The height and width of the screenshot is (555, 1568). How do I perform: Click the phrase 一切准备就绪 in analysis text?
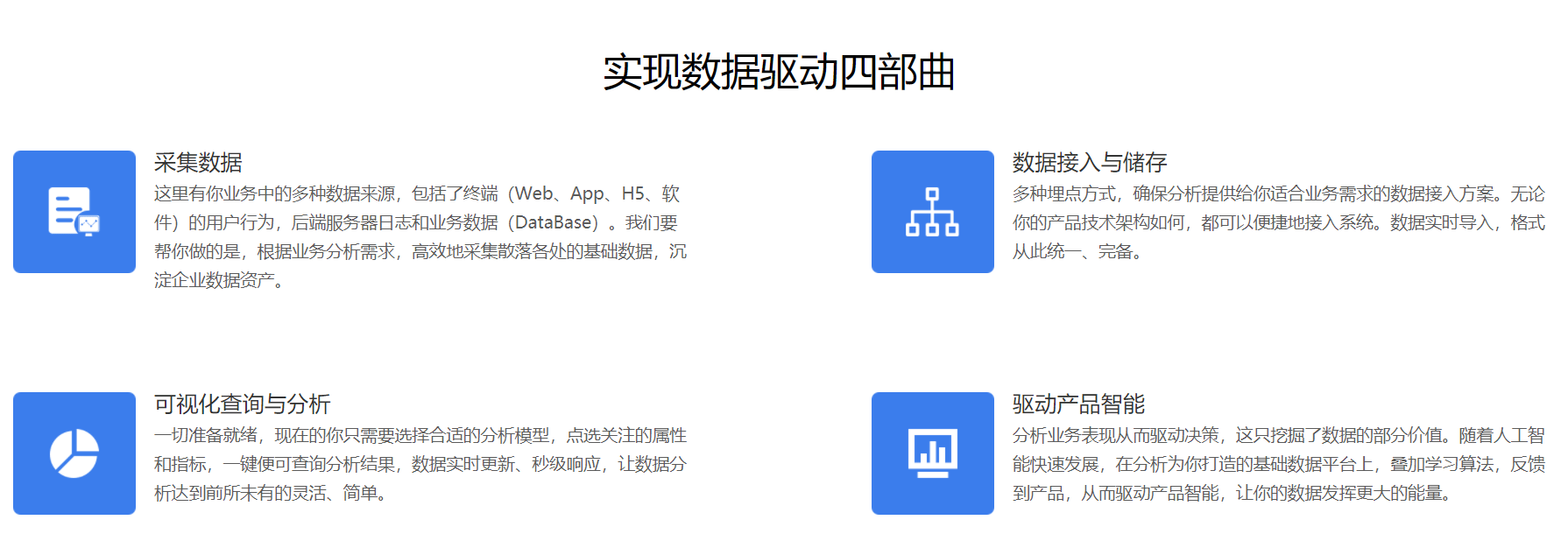[206, 436]
